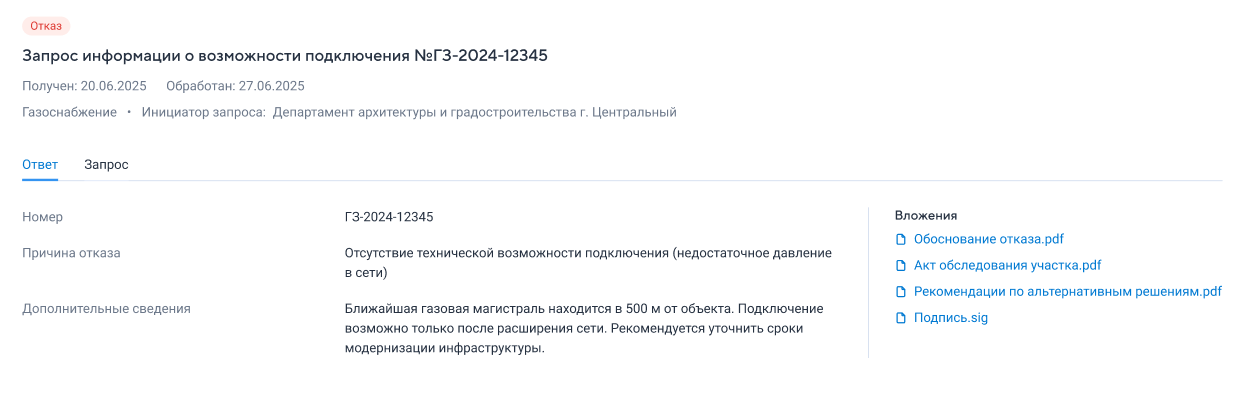Open the Подпись.sig signature file
Image resolution: width=1255 pixels, height=396 pixels.
coord(950,318)
